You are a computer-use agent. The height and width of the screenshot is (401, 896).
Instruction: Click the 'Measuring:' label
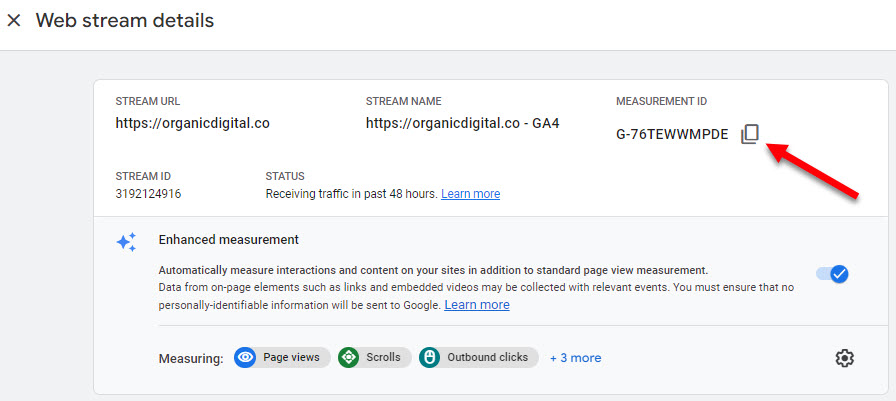(190, 358)
